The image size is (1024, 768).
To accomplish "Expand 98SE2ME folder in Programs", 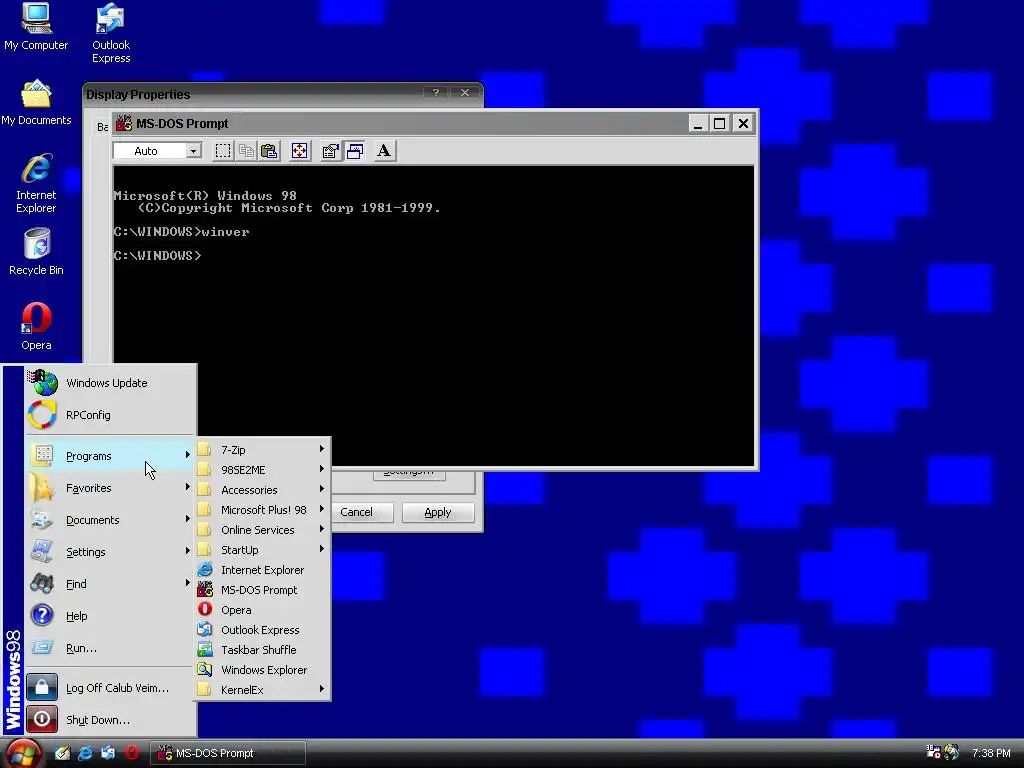I will (262, 470).
